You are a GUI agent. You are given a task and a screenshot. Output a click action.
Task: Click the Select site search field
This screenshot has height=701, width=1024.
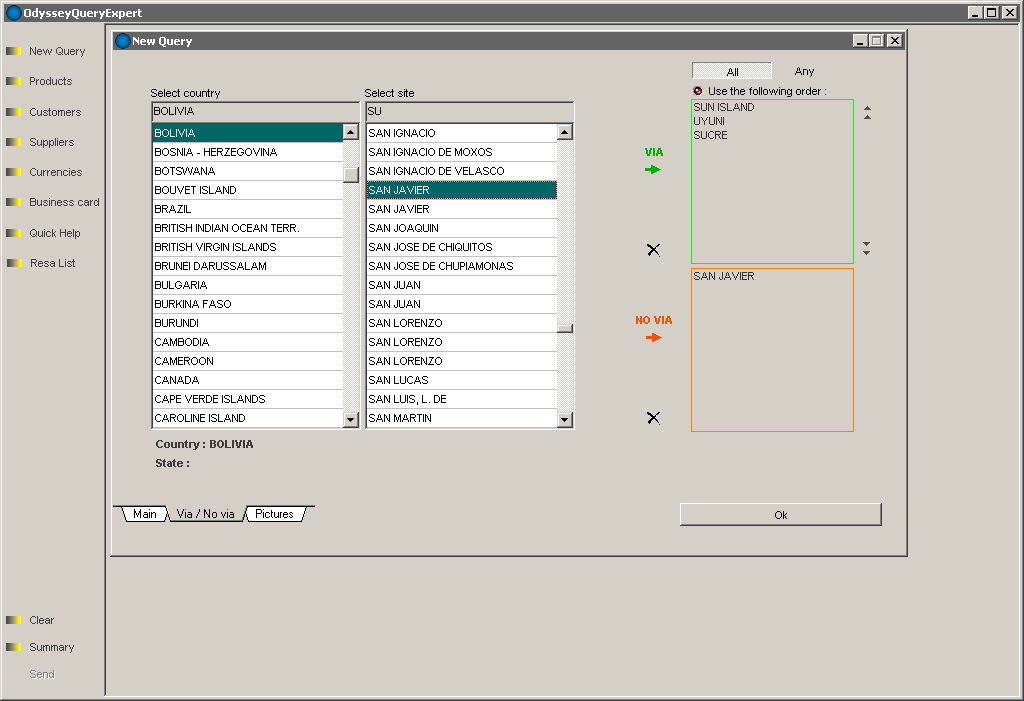469,111
